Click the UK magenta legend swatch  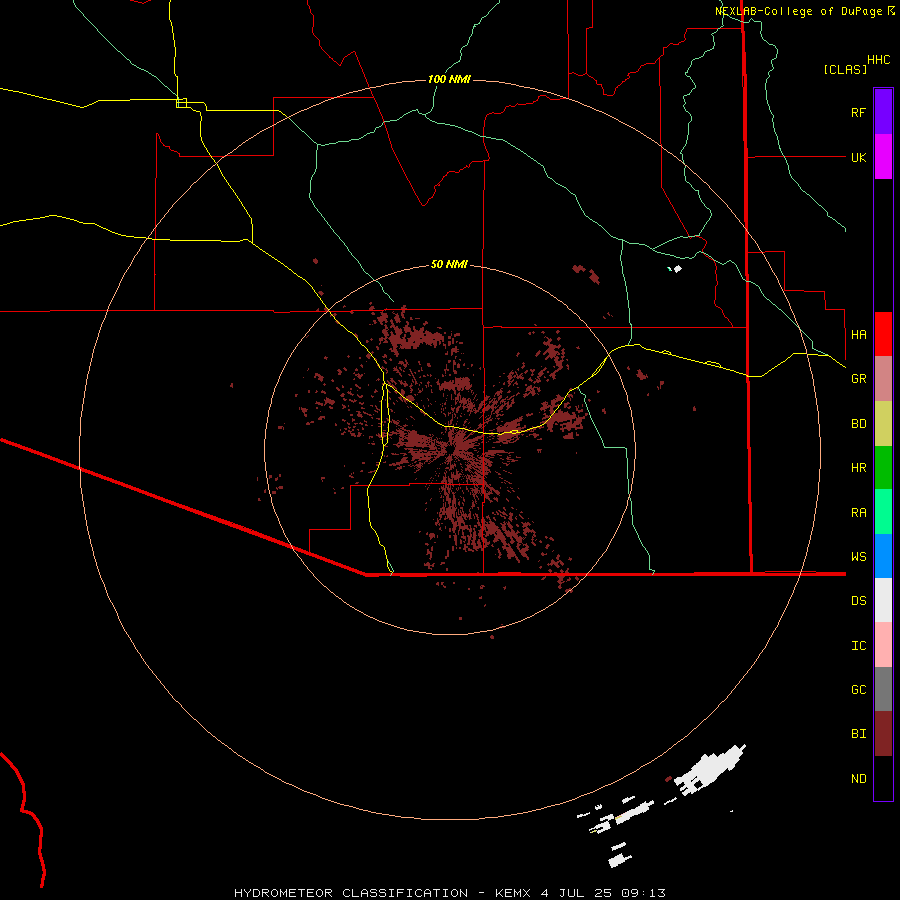click(883, 157)
